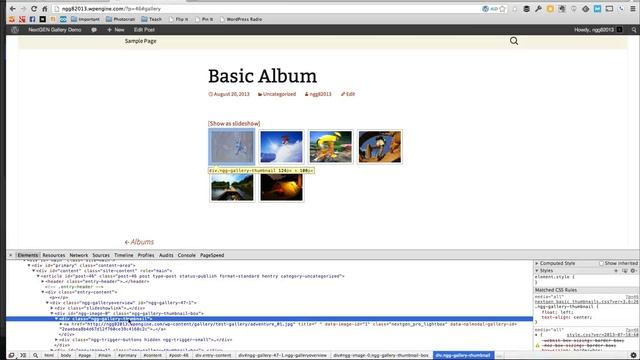This screenshot has width=640, height=360.
Task: Switch to the Timeline DevTools tab
Action: pos(124,255)
